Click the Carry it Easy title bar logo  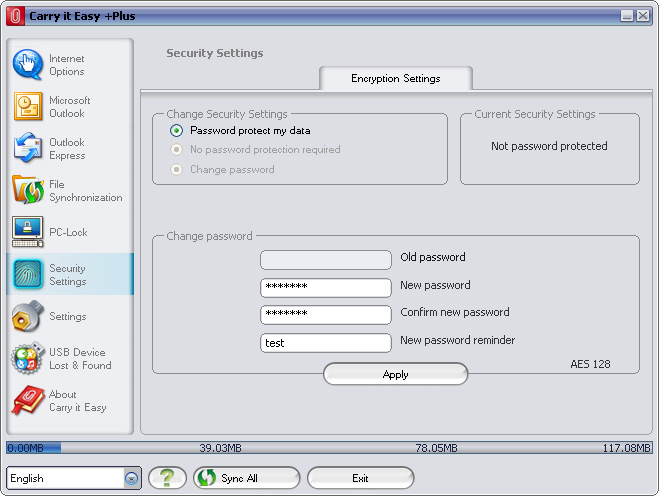[16, 16]
